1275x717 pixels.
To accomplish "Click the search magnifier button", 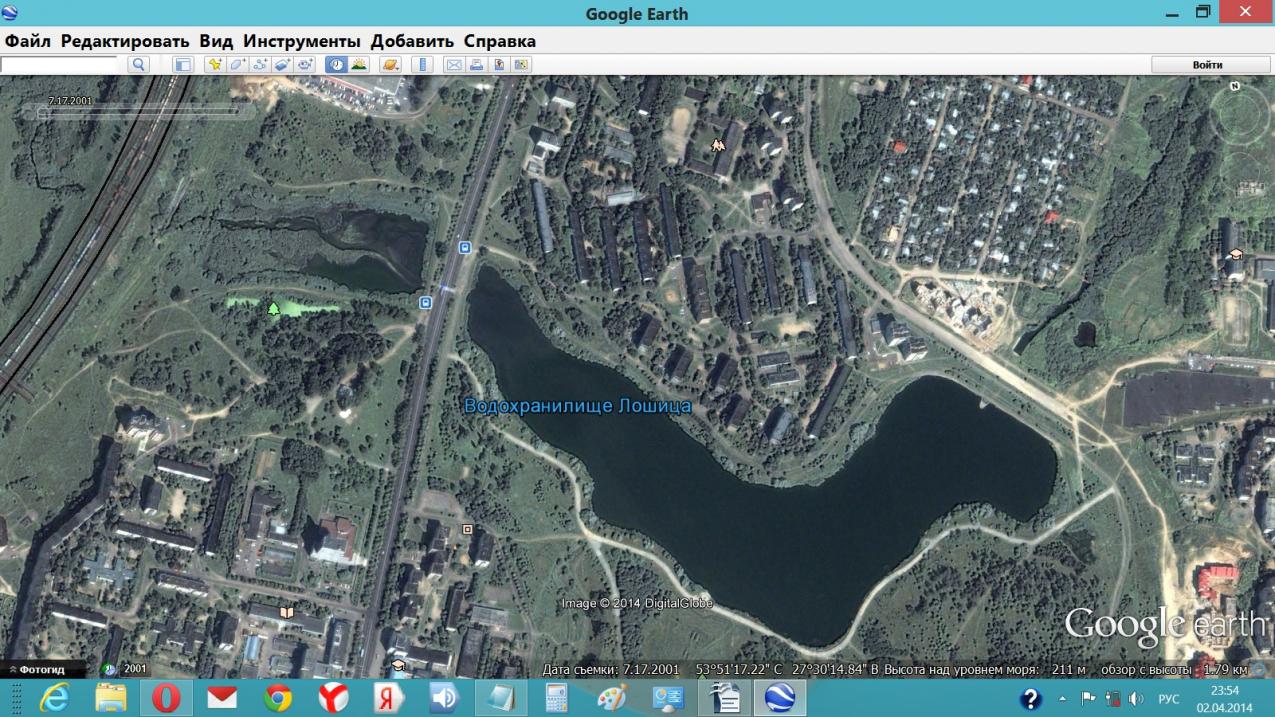I will (x=138, y=65).
